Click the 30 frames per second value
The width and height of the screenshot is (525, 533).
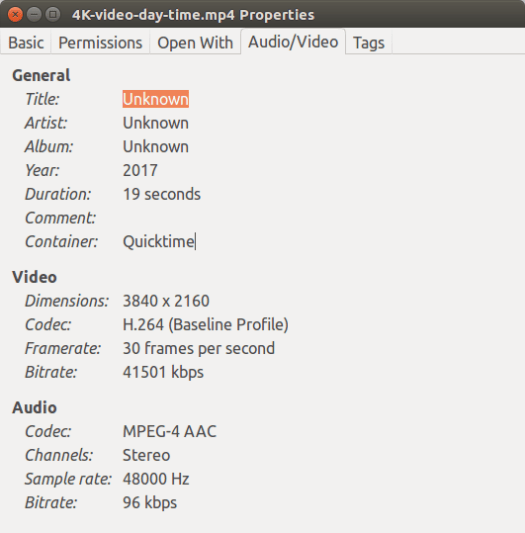199,348
